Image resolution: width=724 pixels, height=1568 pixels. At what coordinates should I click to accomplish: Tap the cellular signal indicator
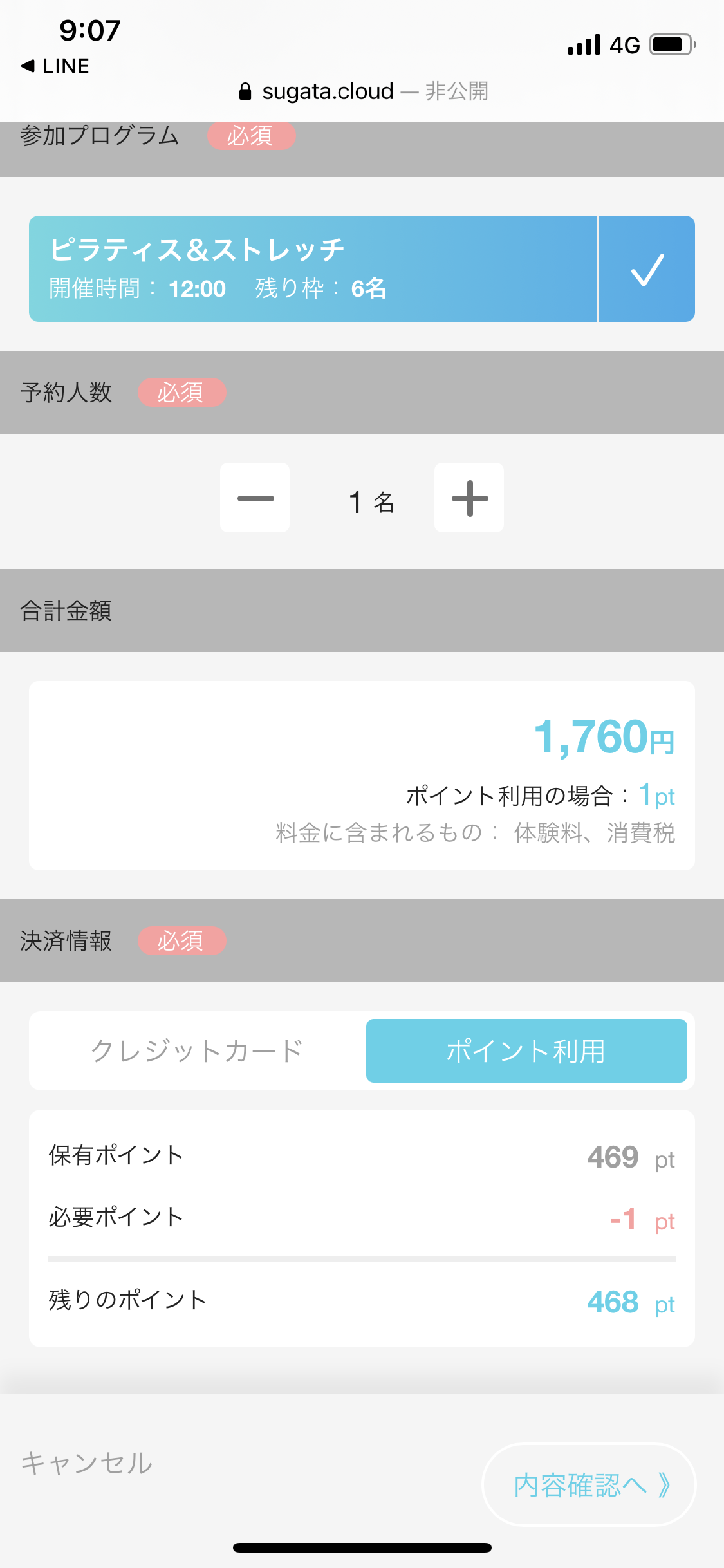coord(581,45)
